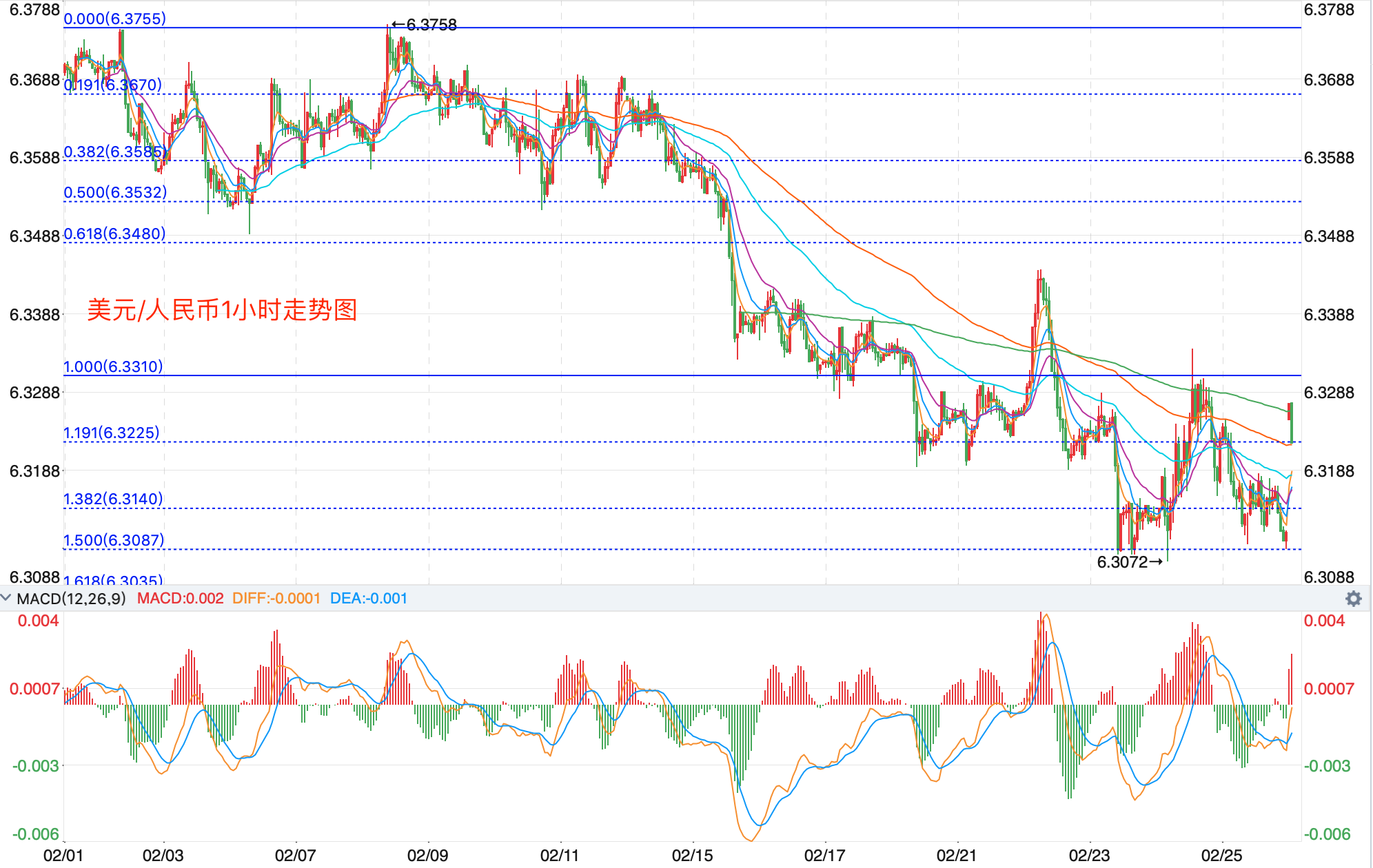The width and height of the screenshot is (1373, 868).
Task: Click the 1.191(6.3225) Fibonacci level label
Action: [111, 433]
